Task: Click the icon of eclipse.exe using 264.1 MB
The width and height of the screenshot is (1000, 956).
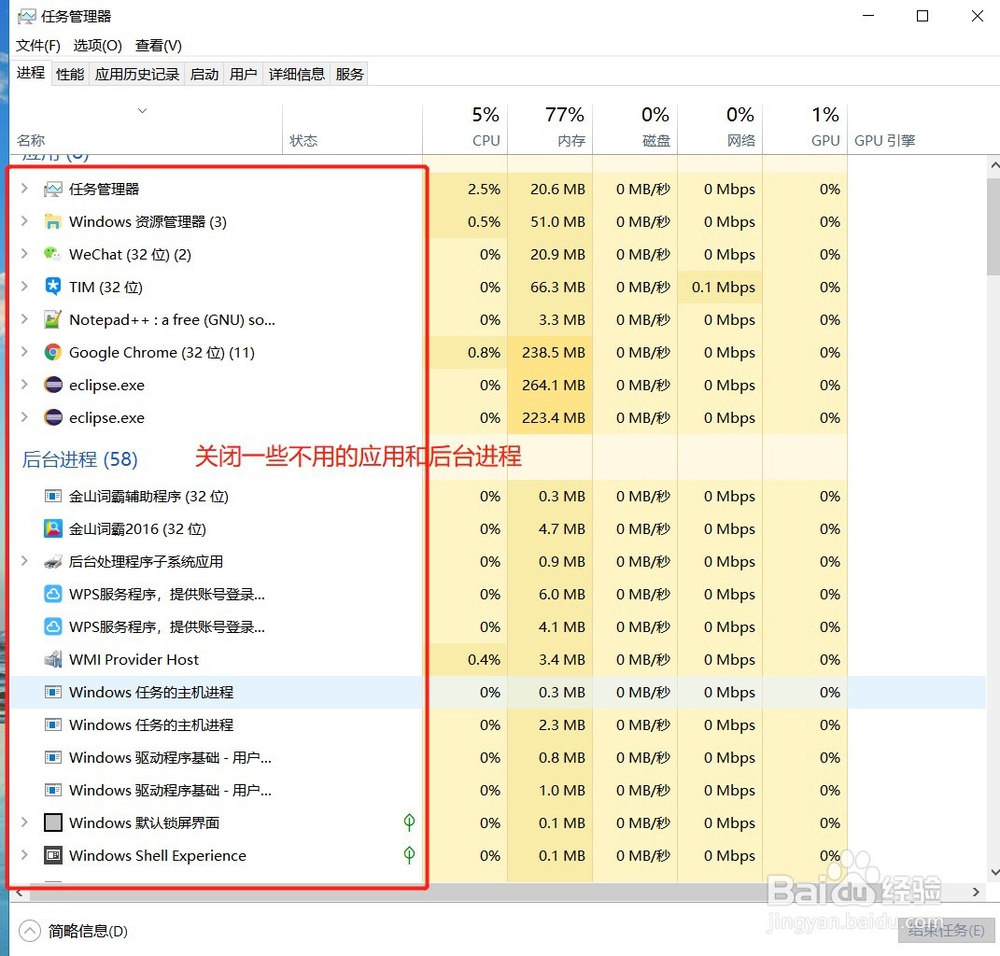Action: 53,385
